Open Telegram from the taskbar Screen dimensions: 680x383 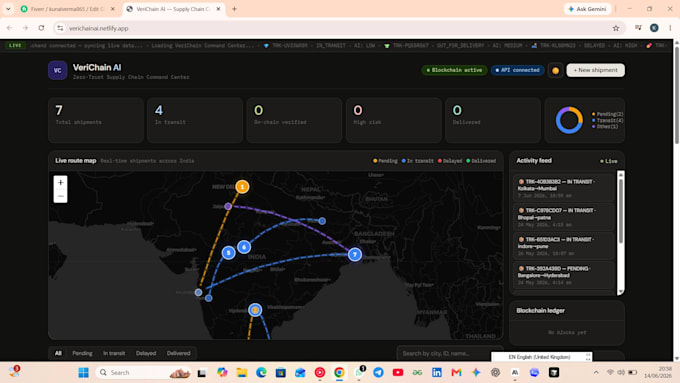click(378, 373)
